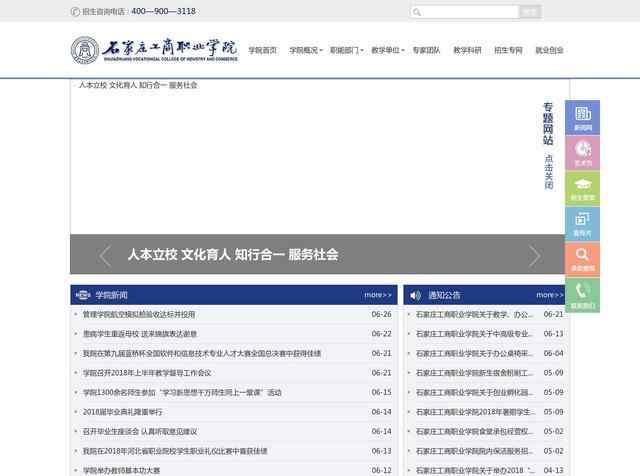
Task: Click the green phone contact sidebar icon
Action: point(582,296)
